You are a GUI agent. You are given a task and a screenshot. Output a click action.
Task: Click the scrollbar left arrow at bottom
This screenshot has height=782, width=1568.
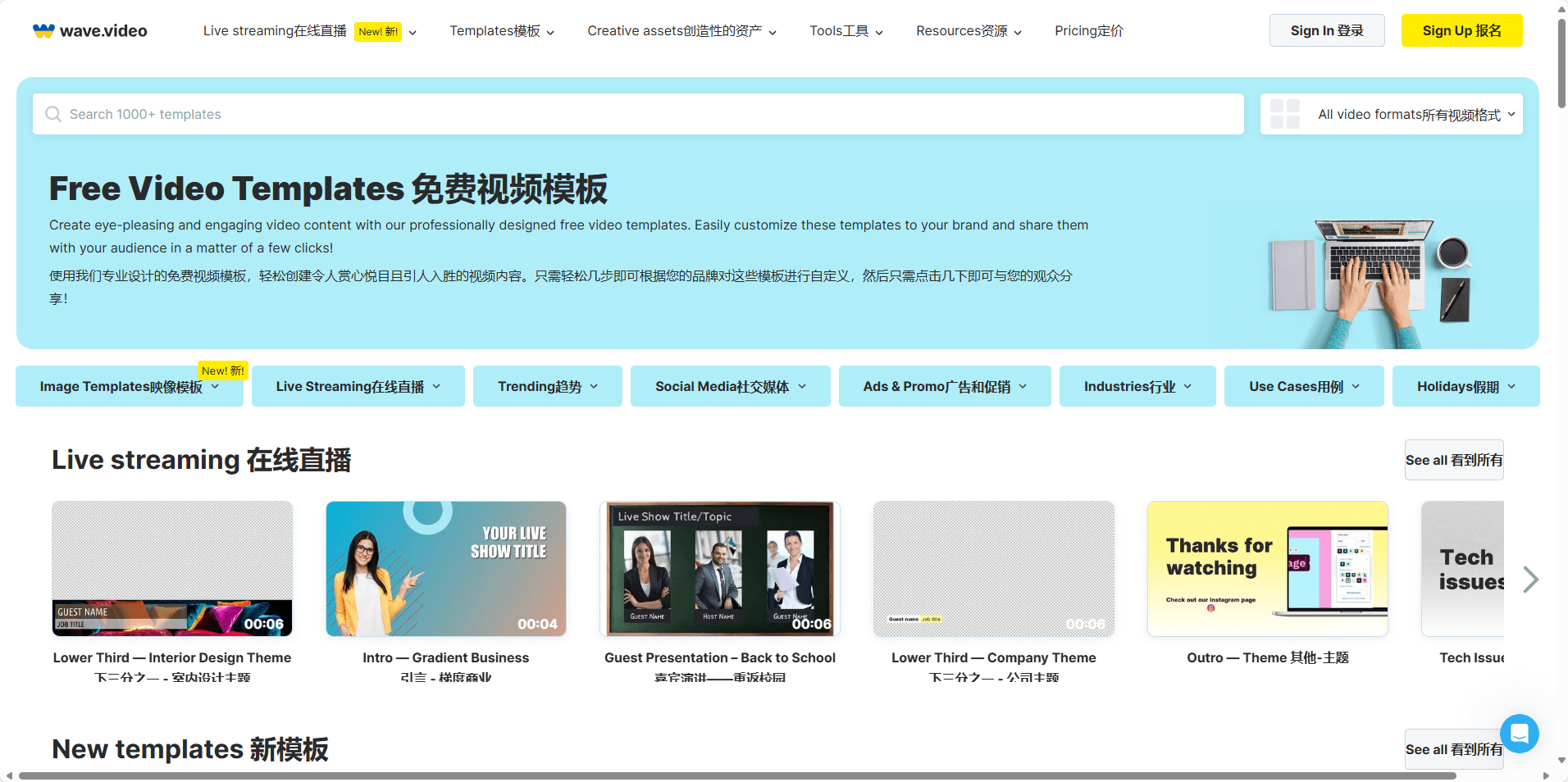[9, 775]
